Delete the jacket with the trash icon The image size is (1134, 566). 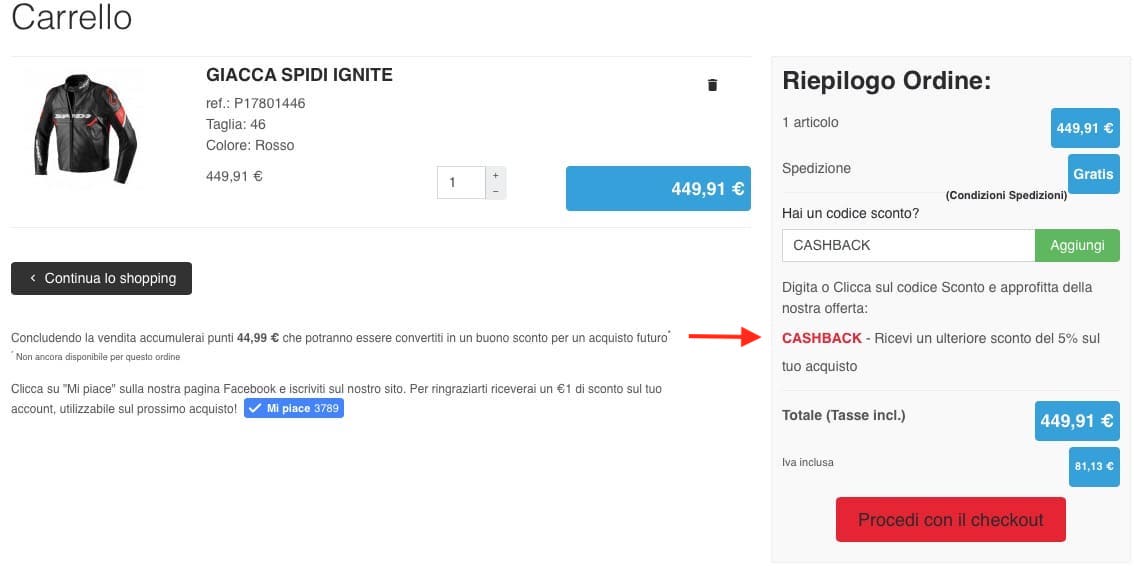[712, 85]
